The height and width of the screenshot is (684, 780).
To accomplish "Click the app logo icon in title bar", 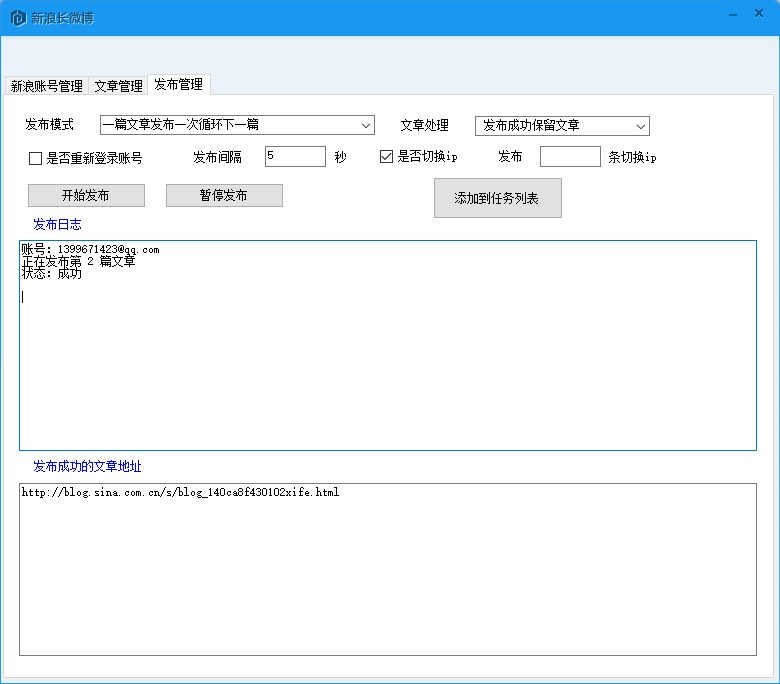I will pyautogui.click(x=18, y=18).
